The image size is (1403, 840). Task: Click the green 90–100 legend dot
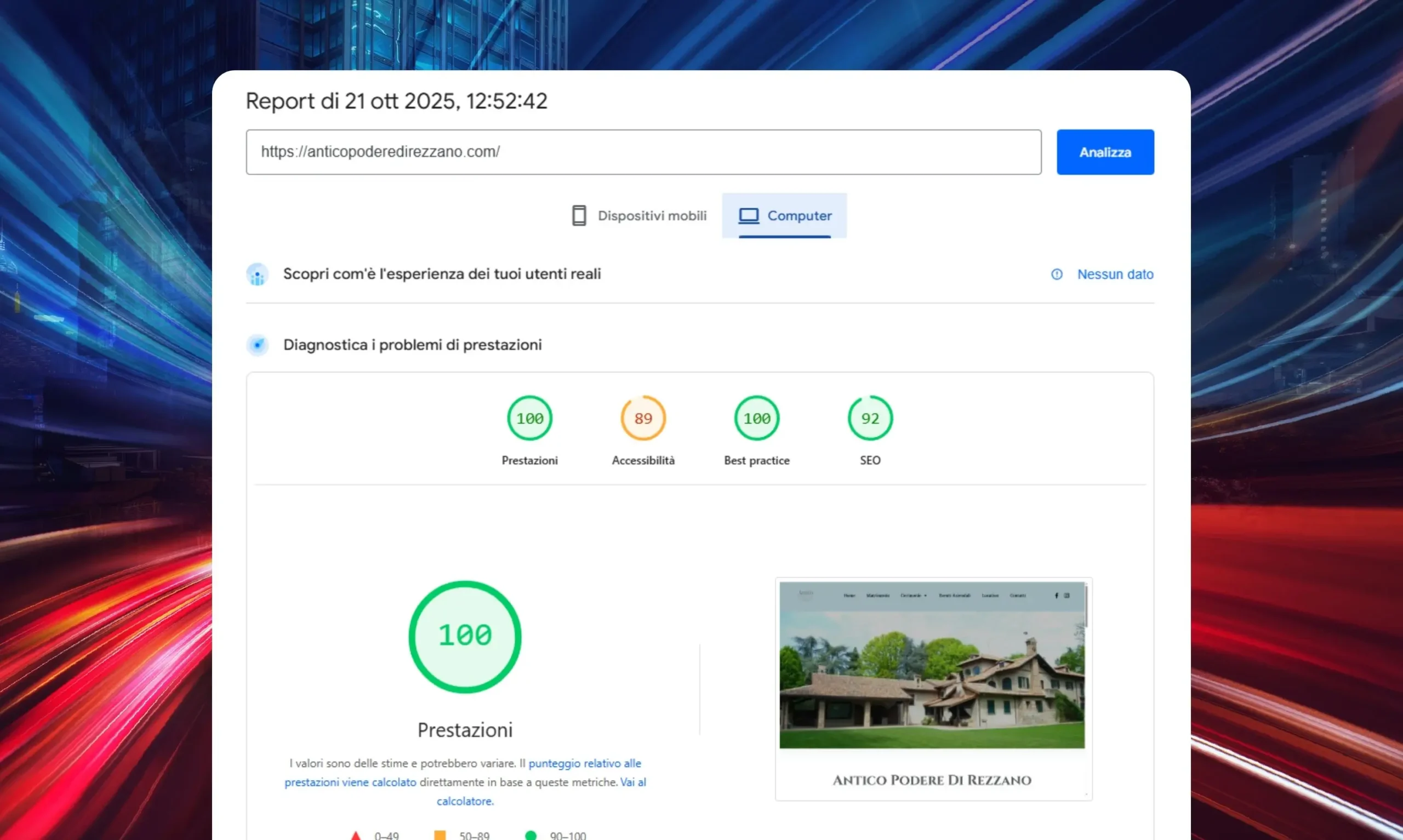[531, 835]
